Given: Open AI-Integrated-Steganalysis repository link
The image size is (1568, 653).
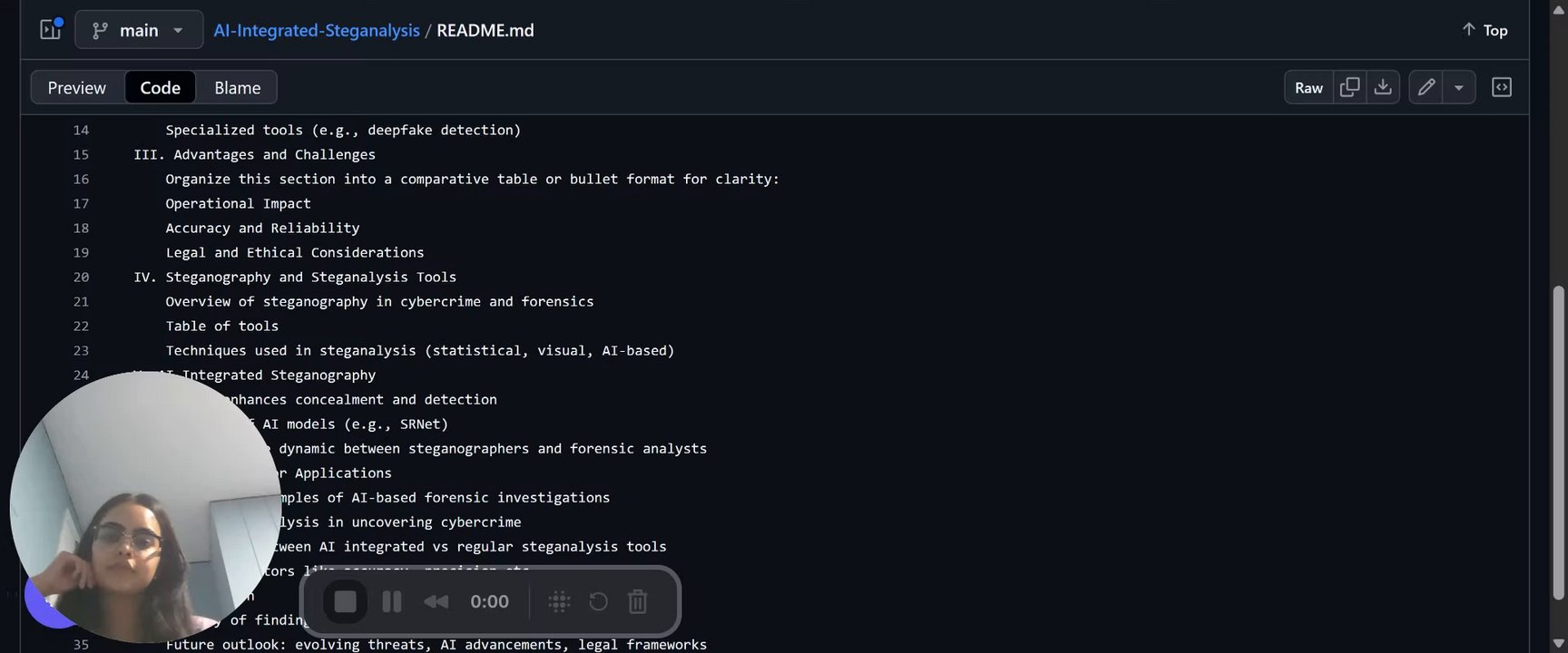Looking at the screenshot, I should pyautogui.click(x=317, y=30).
